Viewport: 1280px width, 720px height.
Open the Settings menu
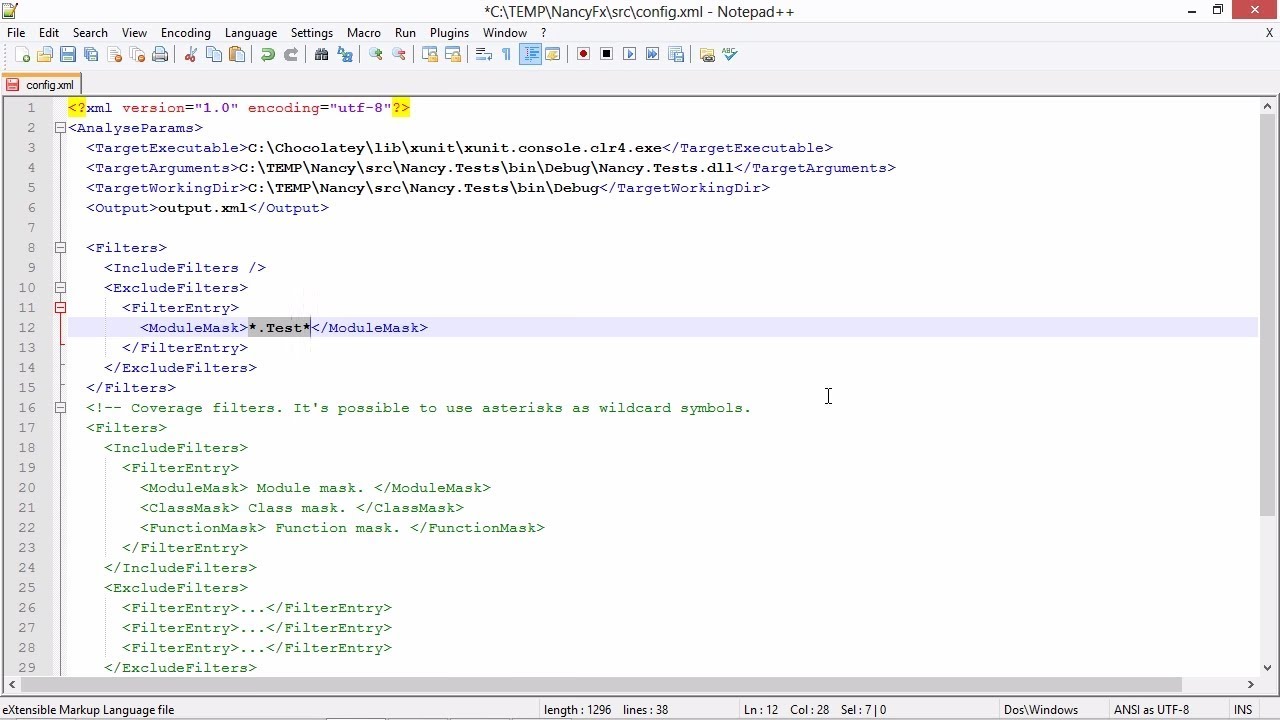[312, 33]
